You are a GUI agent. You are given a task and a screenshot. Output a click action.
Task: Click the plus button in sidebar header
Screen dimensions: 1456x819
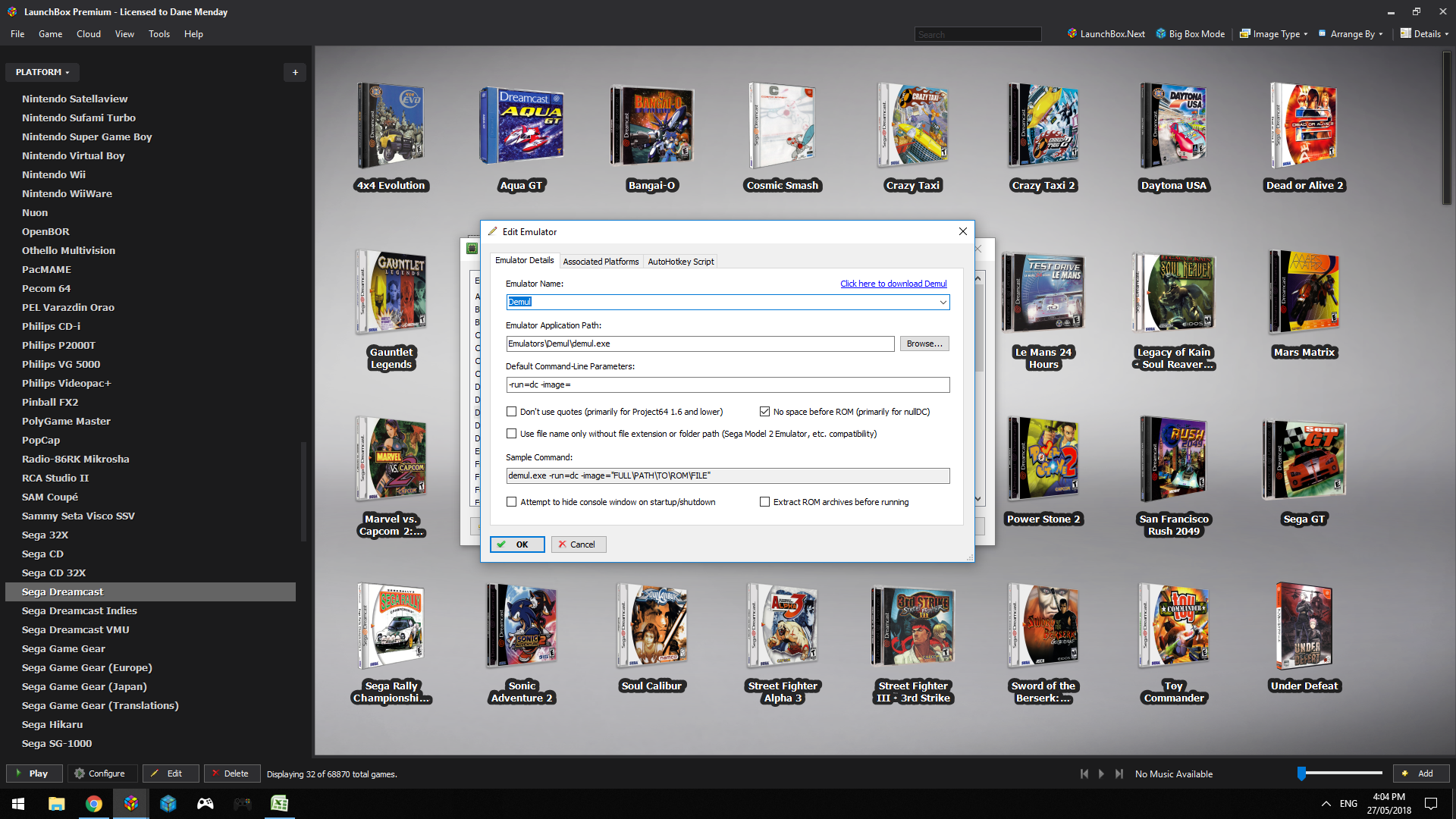tap(295, 72)
